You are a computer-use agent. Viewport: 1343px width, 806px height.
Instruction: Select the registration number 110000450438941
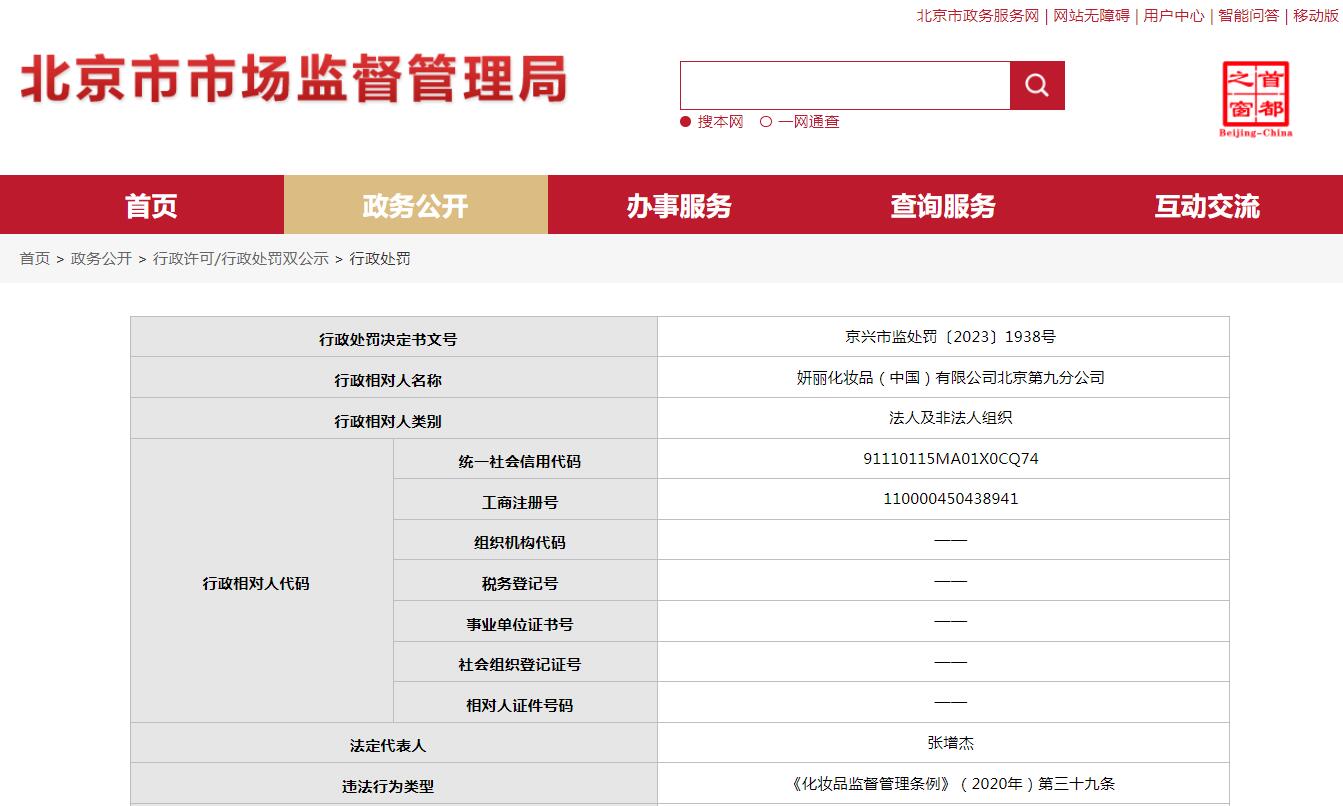pyautogui.click(x=951, y=498)
